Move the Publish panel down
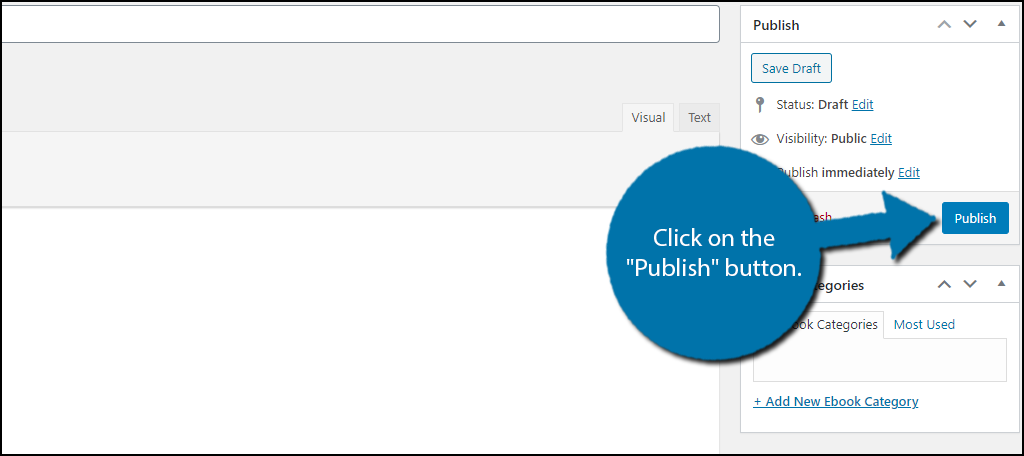Screen dimensions: 1024x456 coord(969,24)
